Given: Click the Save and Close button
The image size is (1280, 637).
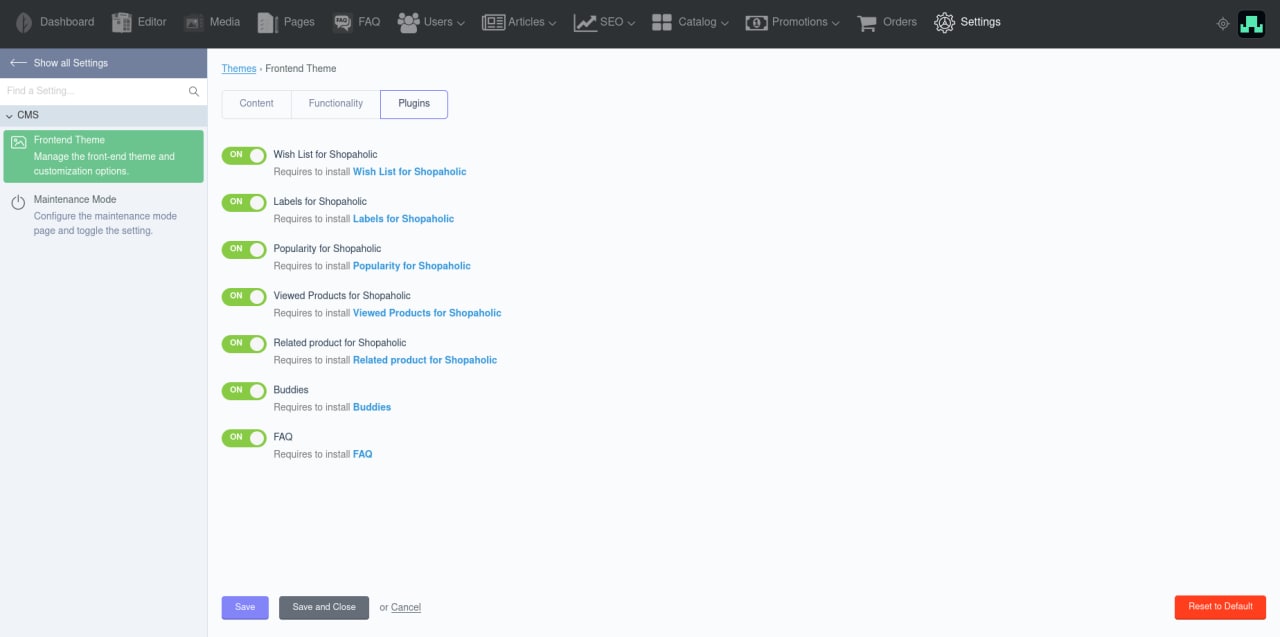Looking at the screenshot, I should coord(324,607).
